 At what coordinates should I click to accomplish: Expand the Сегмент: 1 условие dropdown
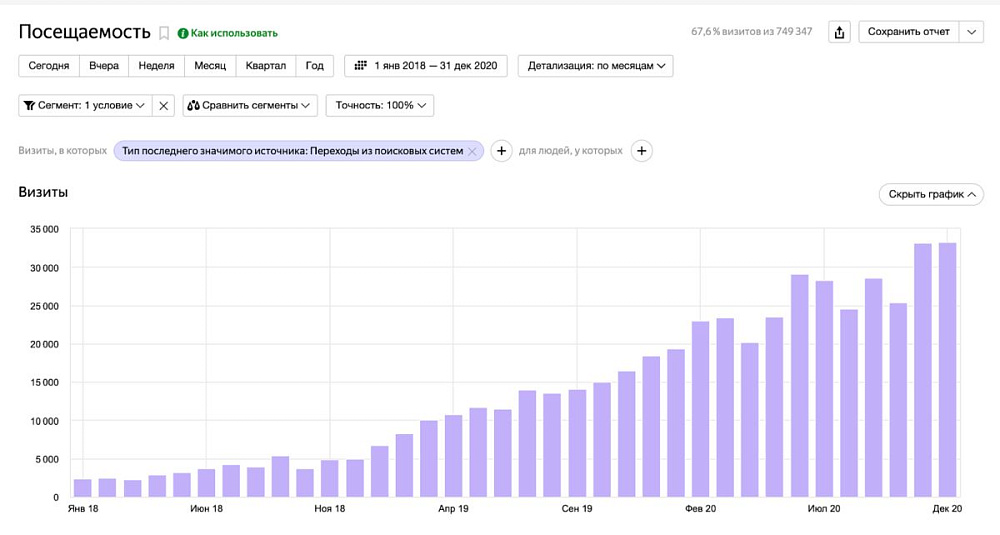click(85, 105)
